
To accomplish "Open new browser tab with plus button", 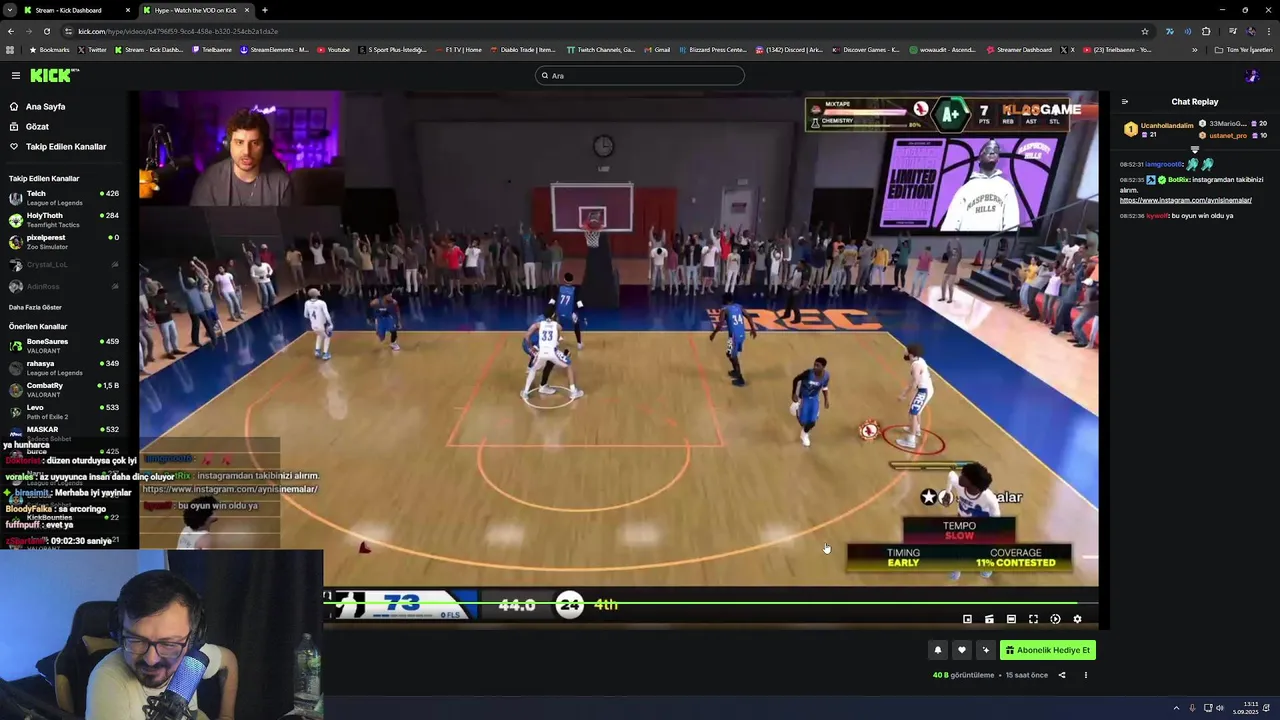I will coord(264,10).
